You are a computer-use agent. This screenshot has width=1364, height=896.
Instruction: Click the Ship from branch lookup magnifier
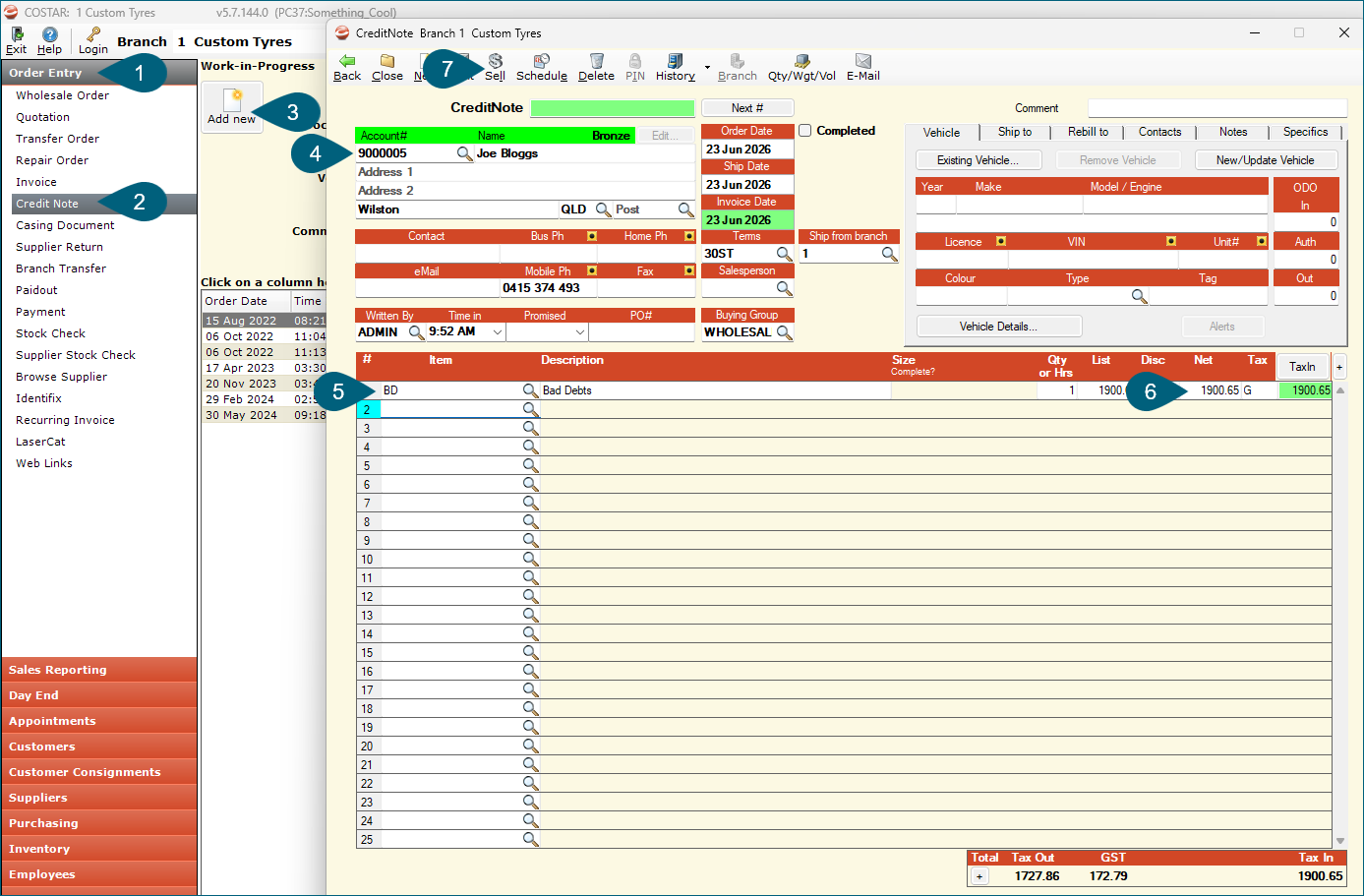[889, 254]
